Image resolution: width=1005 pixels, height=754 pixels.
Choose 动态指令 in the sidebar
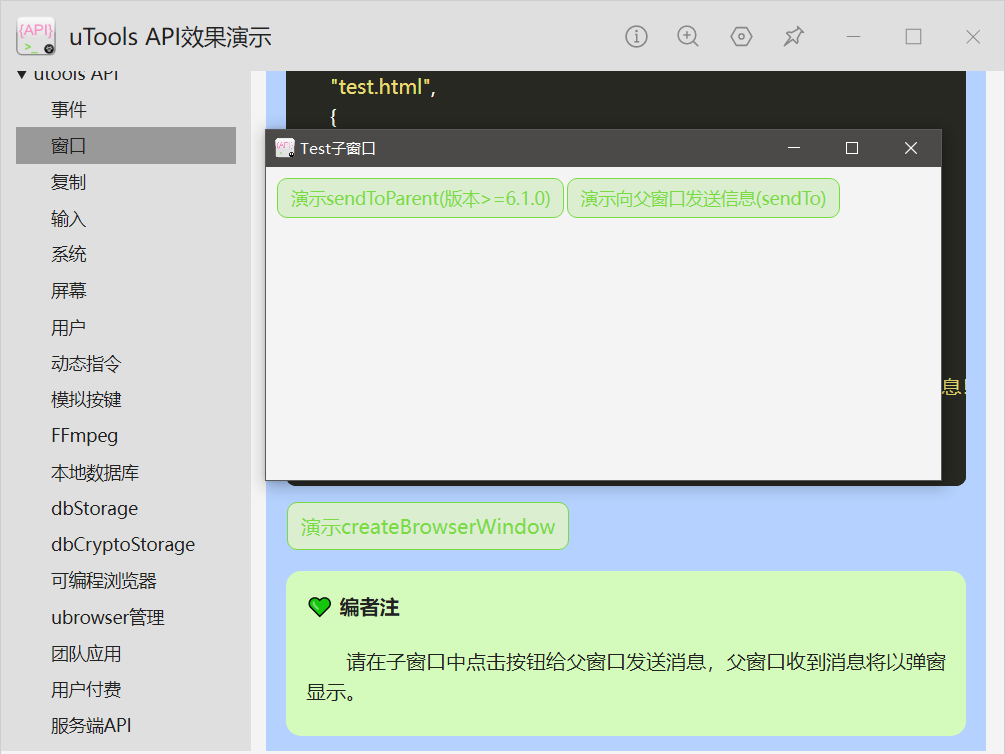coord(126,364)
